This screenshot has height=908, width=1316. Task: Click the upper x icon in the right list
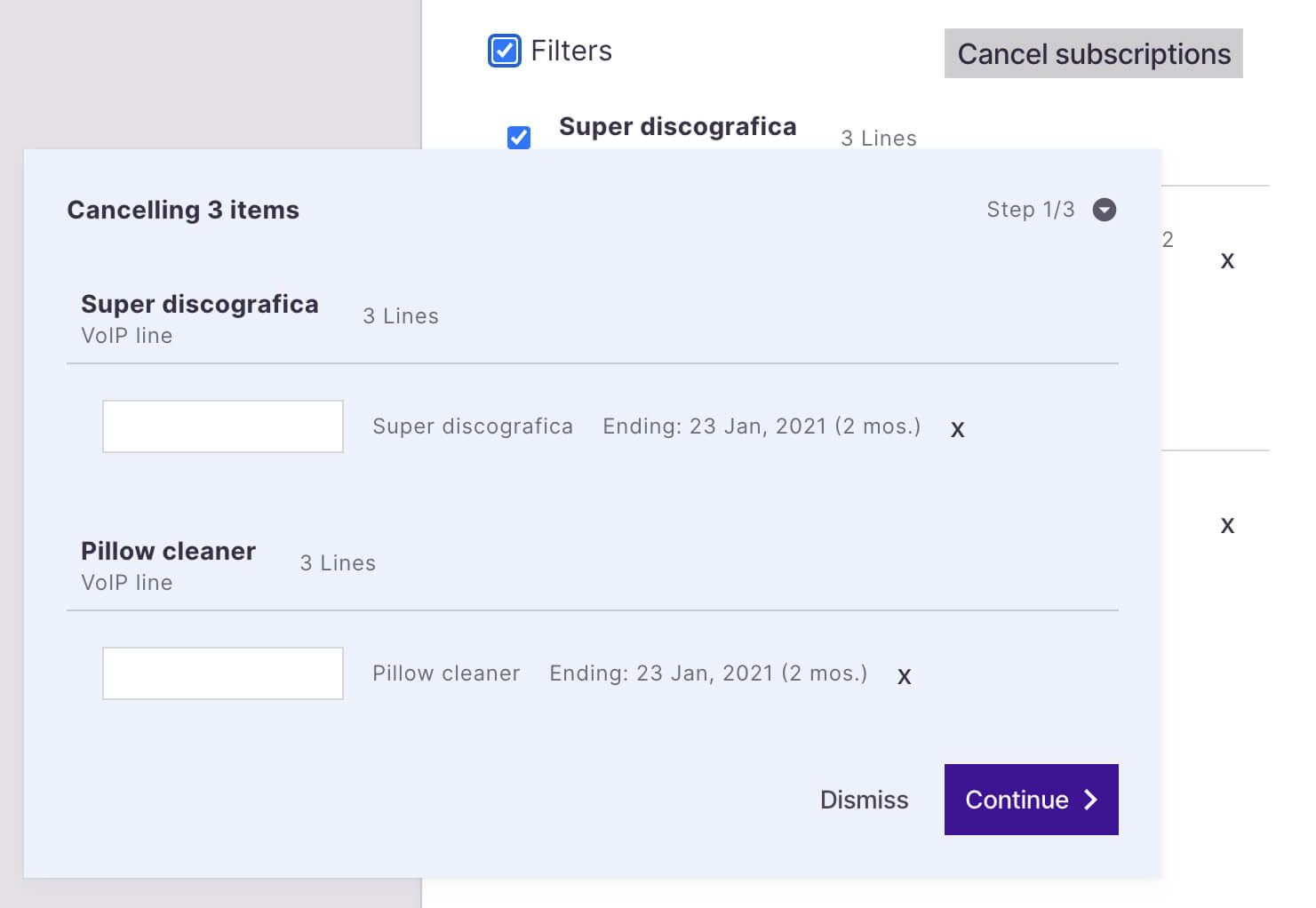(1227, 260)
